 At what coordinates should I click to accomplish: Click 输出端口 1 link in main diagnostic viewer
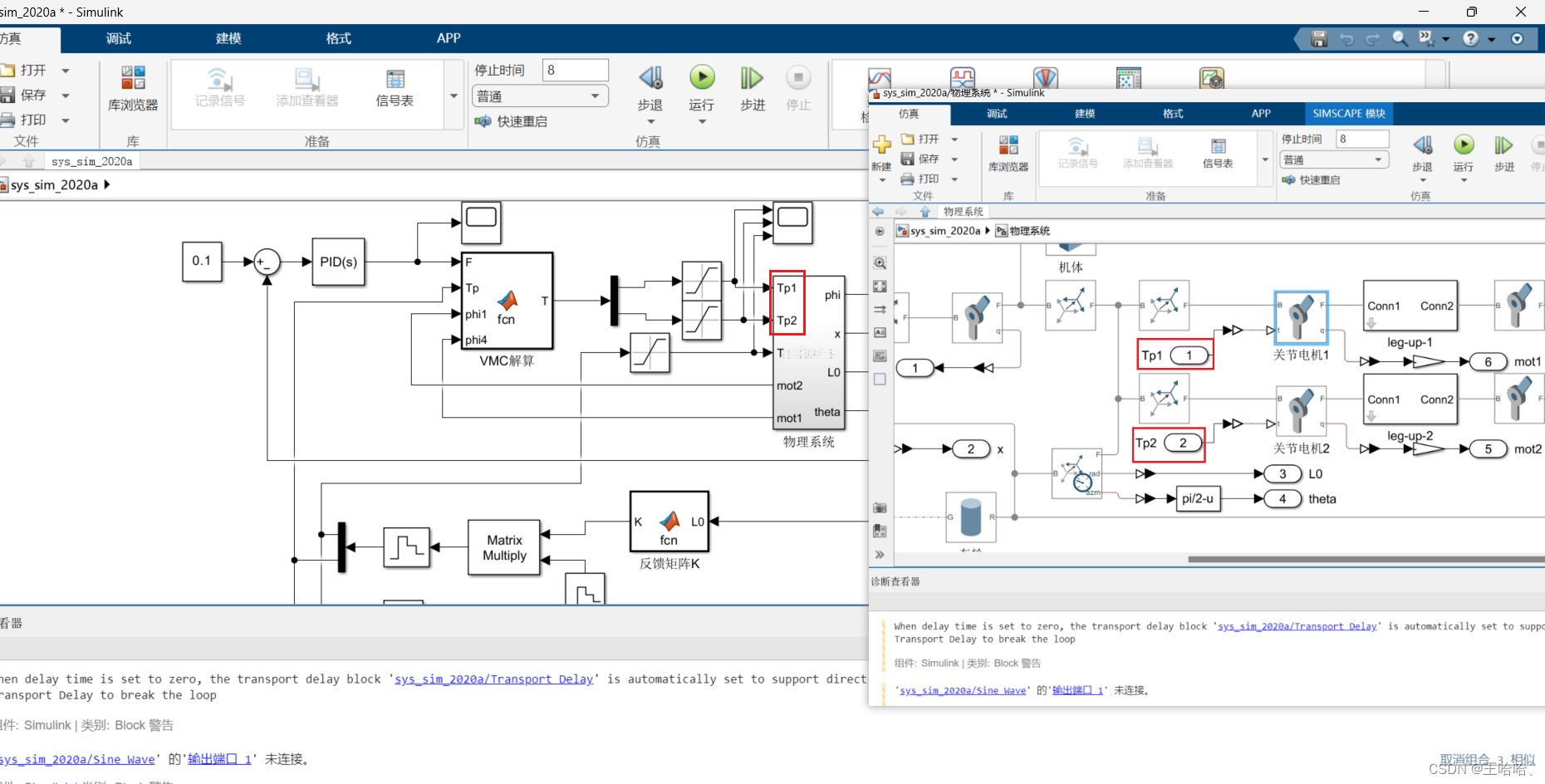click(x=219, y=759)
